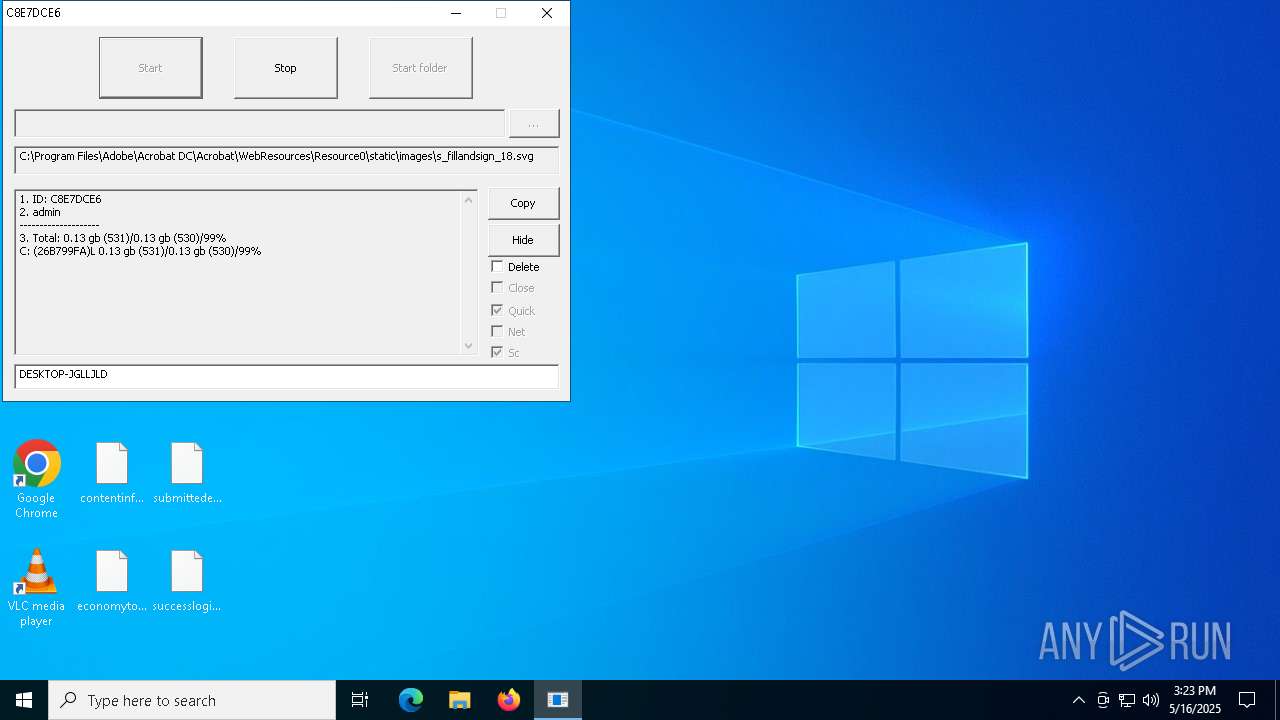
Task: Click the Start folder button
Action: [x=420, y=68]
